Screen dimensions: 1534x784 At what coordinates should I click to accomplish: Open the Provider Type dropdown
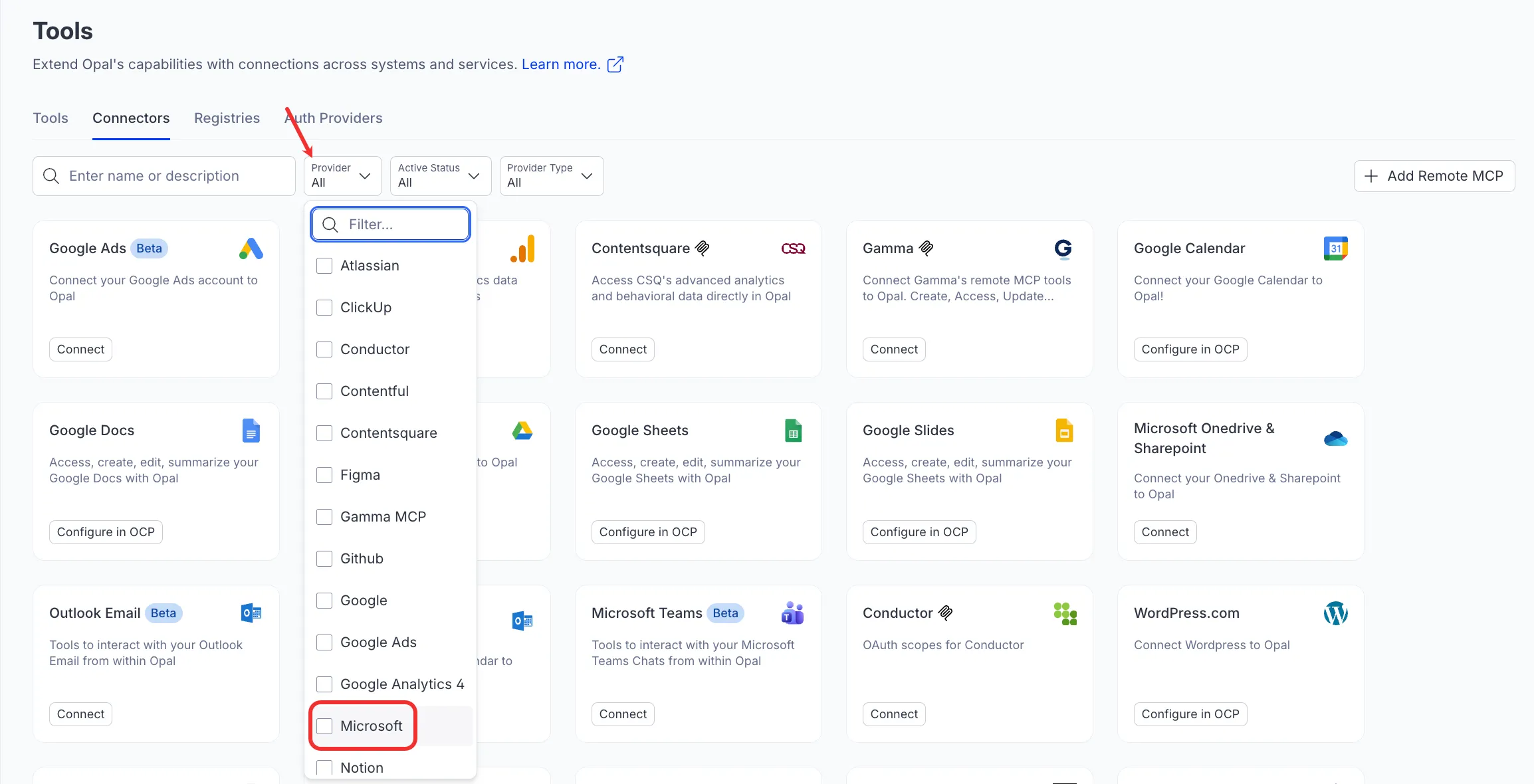[x=552, y=176]
